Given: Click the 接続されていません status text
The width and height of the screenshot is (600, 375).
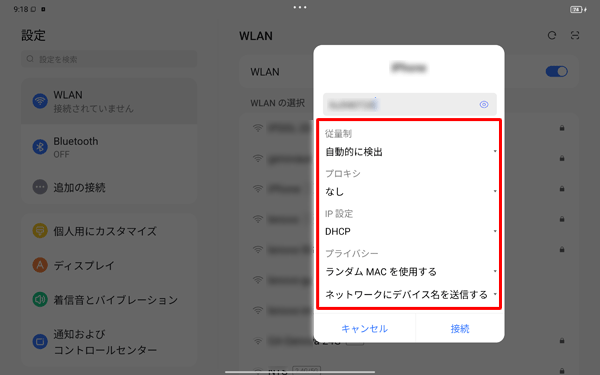Looking at the screenshot, I should (x=93, y=109).
